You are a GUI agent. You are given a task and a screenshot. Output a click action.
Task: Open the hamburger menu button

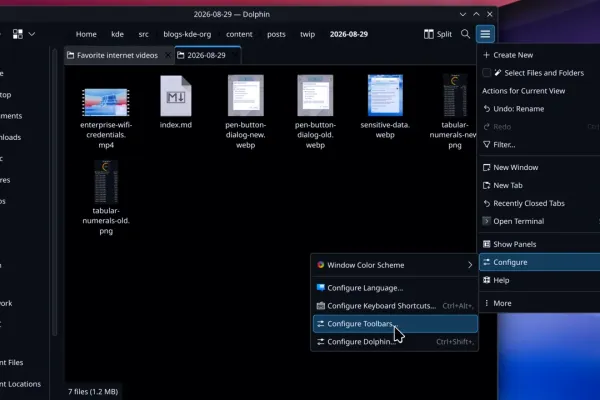point(485,34)
